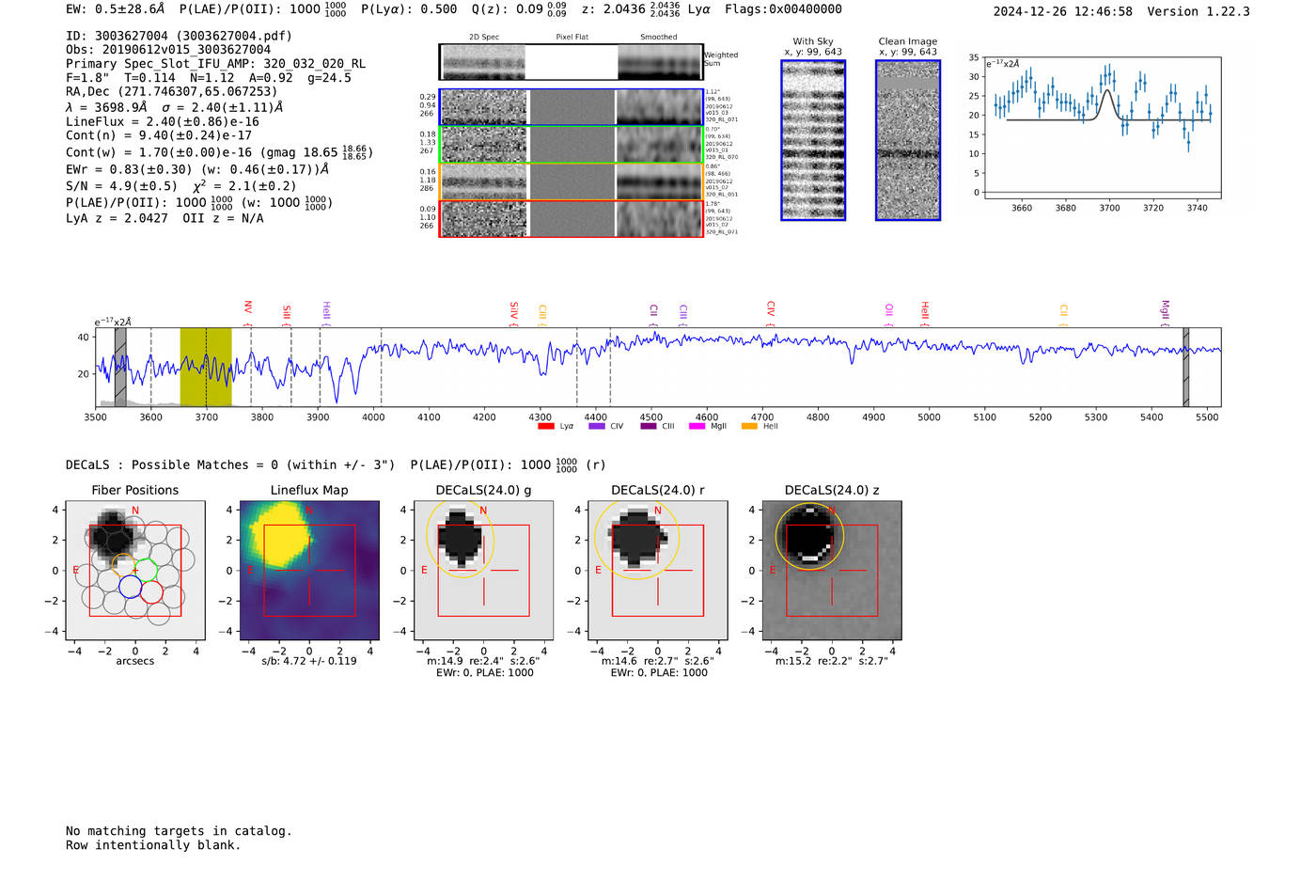Click the Weighted Sum 2D spectrum strip
Viewport: 1316px width, 896px height.
(572, 62)
